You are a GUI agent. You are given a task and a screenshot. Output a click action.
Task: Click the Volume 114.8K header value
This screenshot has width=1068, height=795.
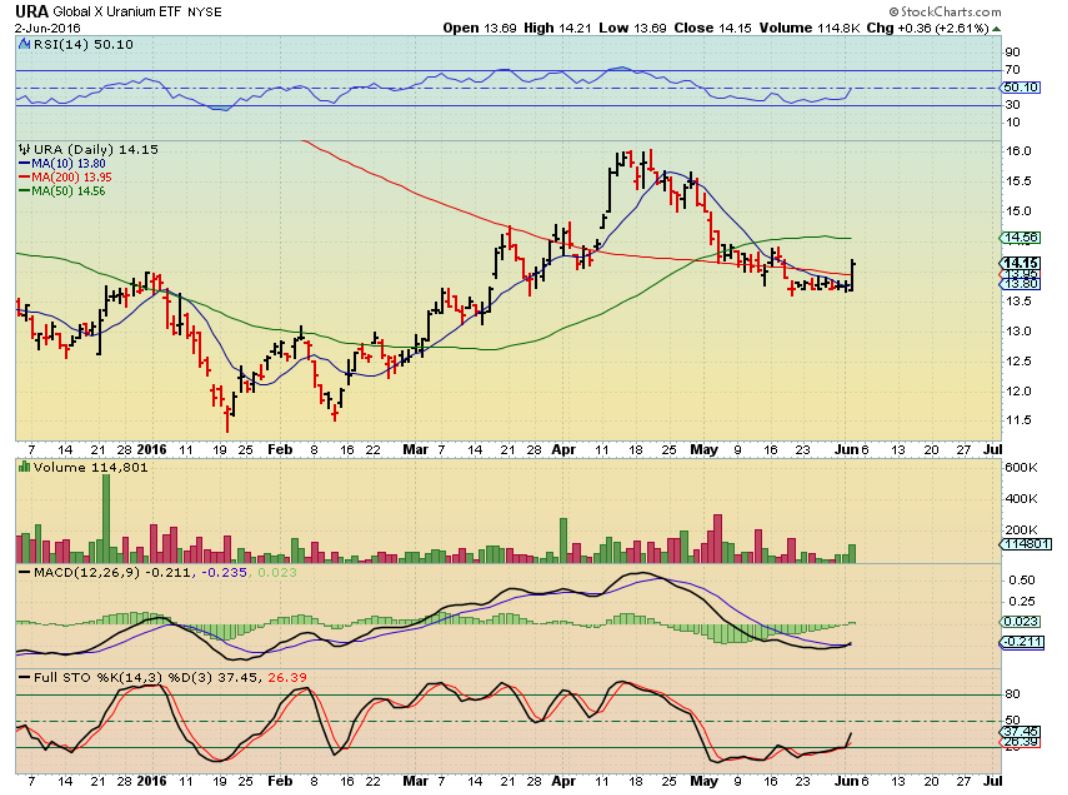click(x=810, y=28)
